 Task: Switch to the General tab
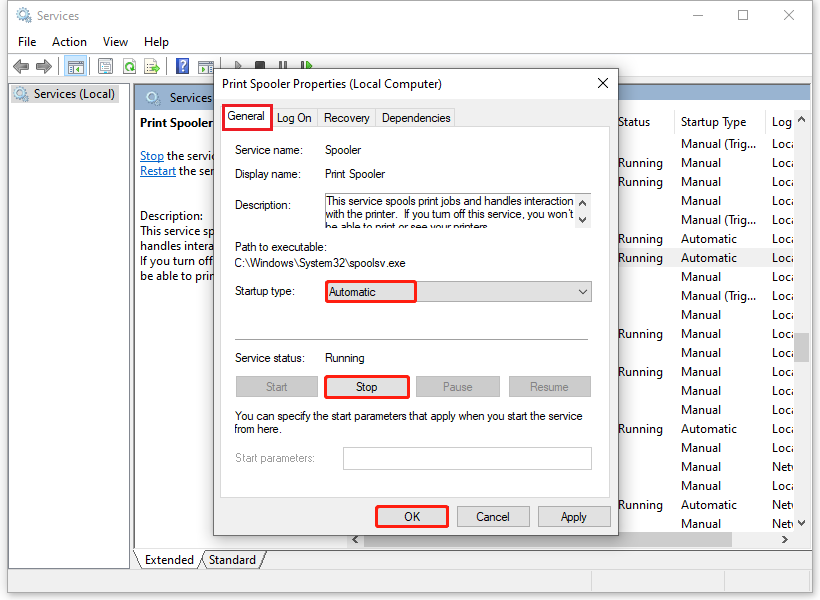point(246,116)
